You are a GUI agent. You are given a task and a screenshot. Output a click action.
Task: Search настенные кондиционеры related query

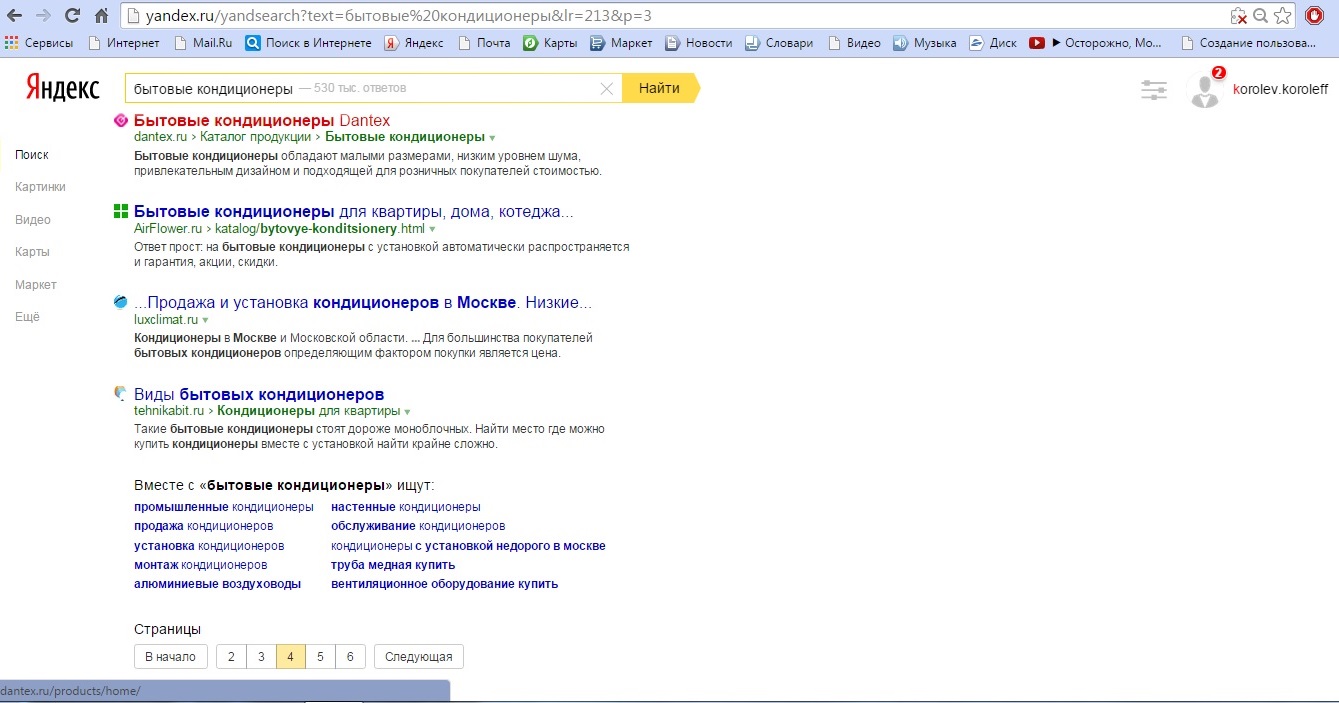406,507
